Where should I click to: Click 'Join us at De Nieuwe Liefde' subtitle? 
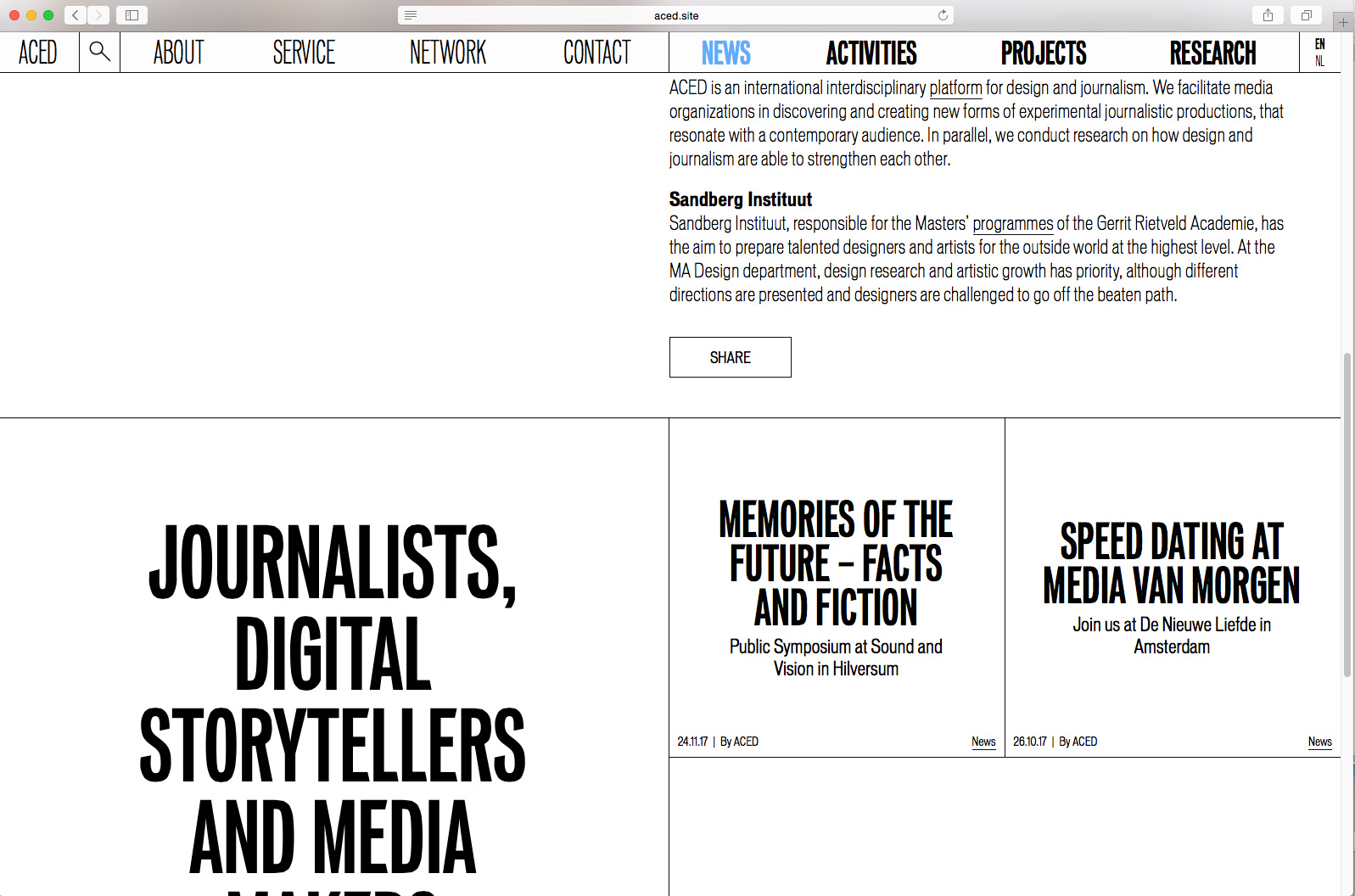1172,636
